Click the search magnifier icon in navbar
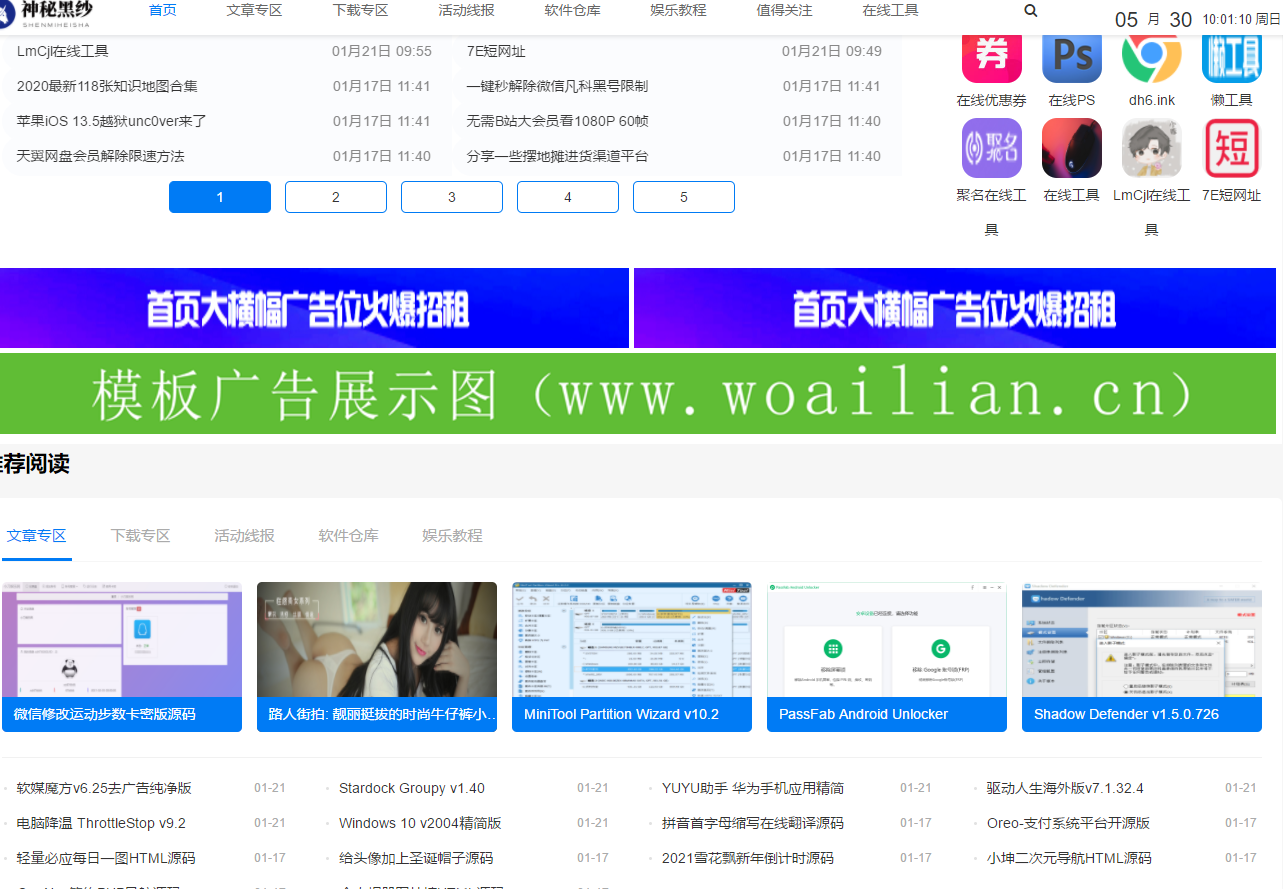1283x889 pixels. tap(1031, 11)
